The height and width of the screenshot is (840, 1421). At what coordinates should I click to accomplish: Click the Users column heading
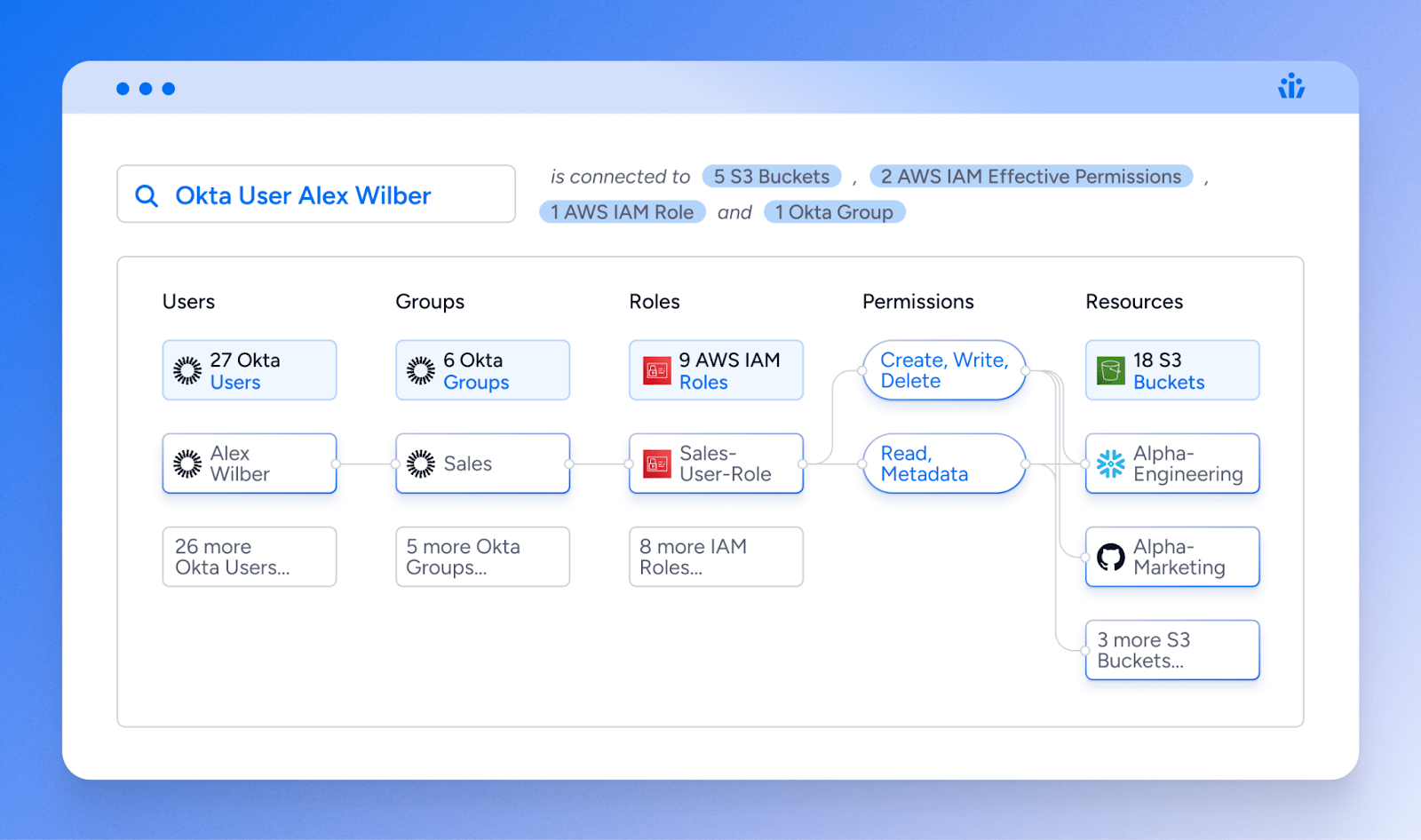pyautogui.click(x=188, y=302)
